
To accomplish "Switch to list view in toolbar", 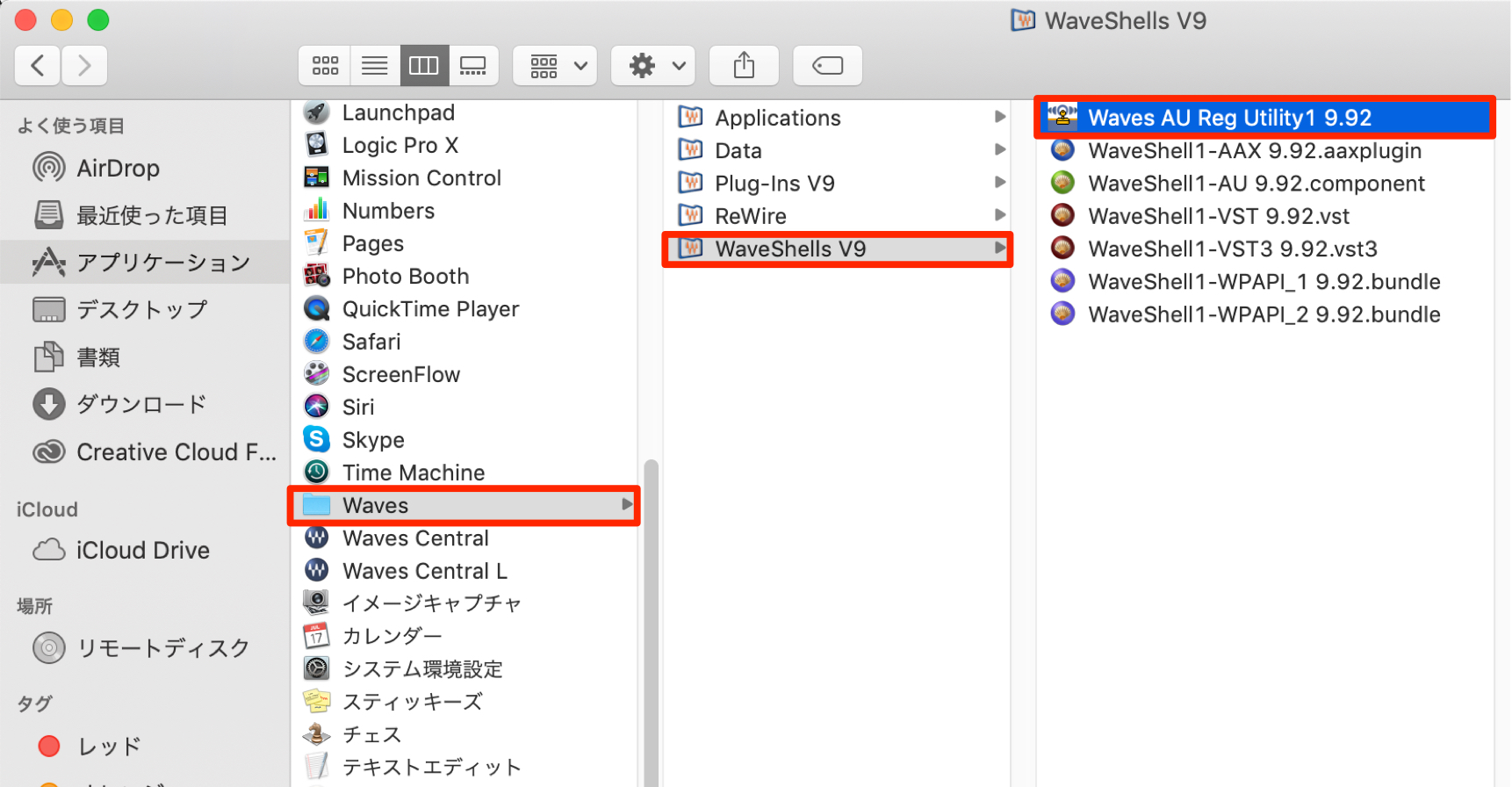I will (x=375, y=66).
